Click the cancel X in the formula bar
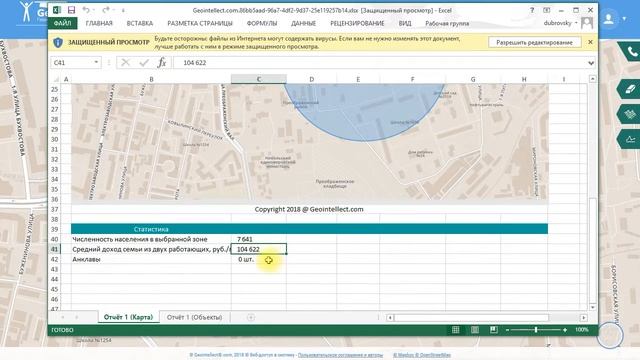This screenshot has height=360, width=640. coord(125,62)
